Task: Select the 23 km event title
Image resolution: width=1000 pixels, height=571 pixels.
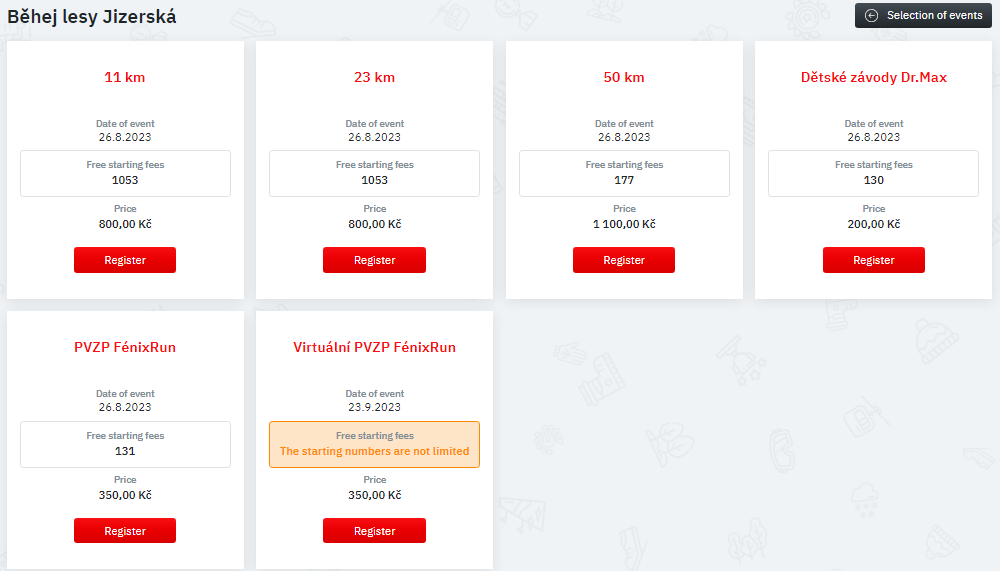Action: click(374, 77)
